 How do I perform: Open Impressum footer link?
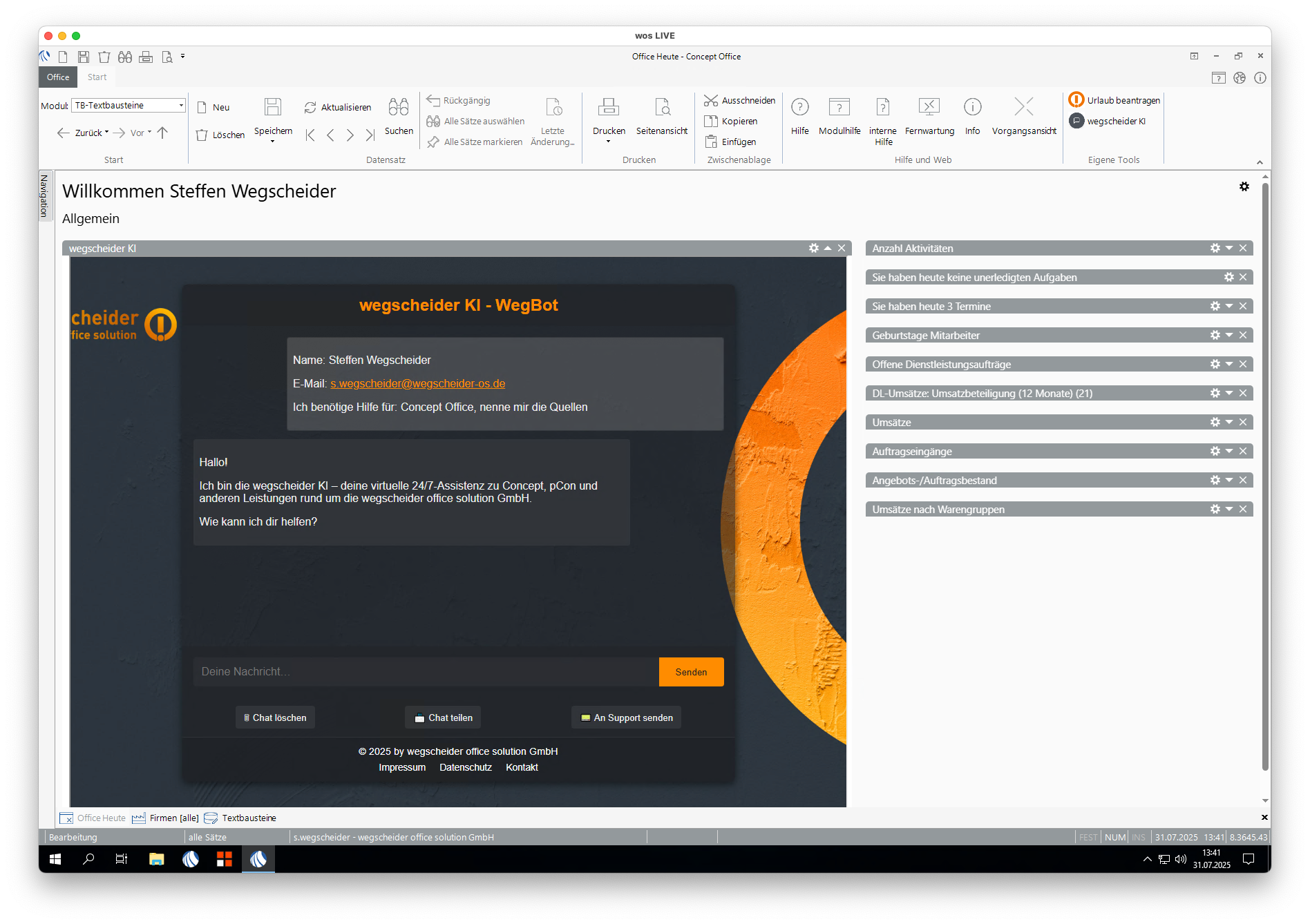coord(402,767)
